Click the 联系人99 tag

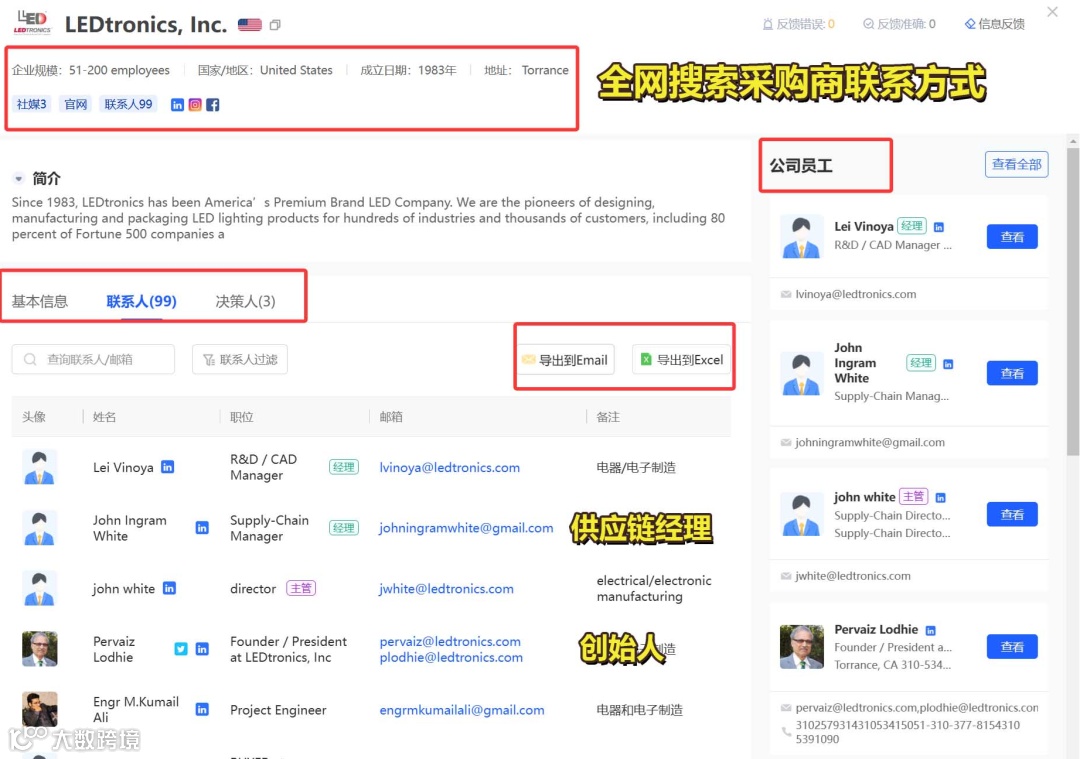[x=128, y=104]
